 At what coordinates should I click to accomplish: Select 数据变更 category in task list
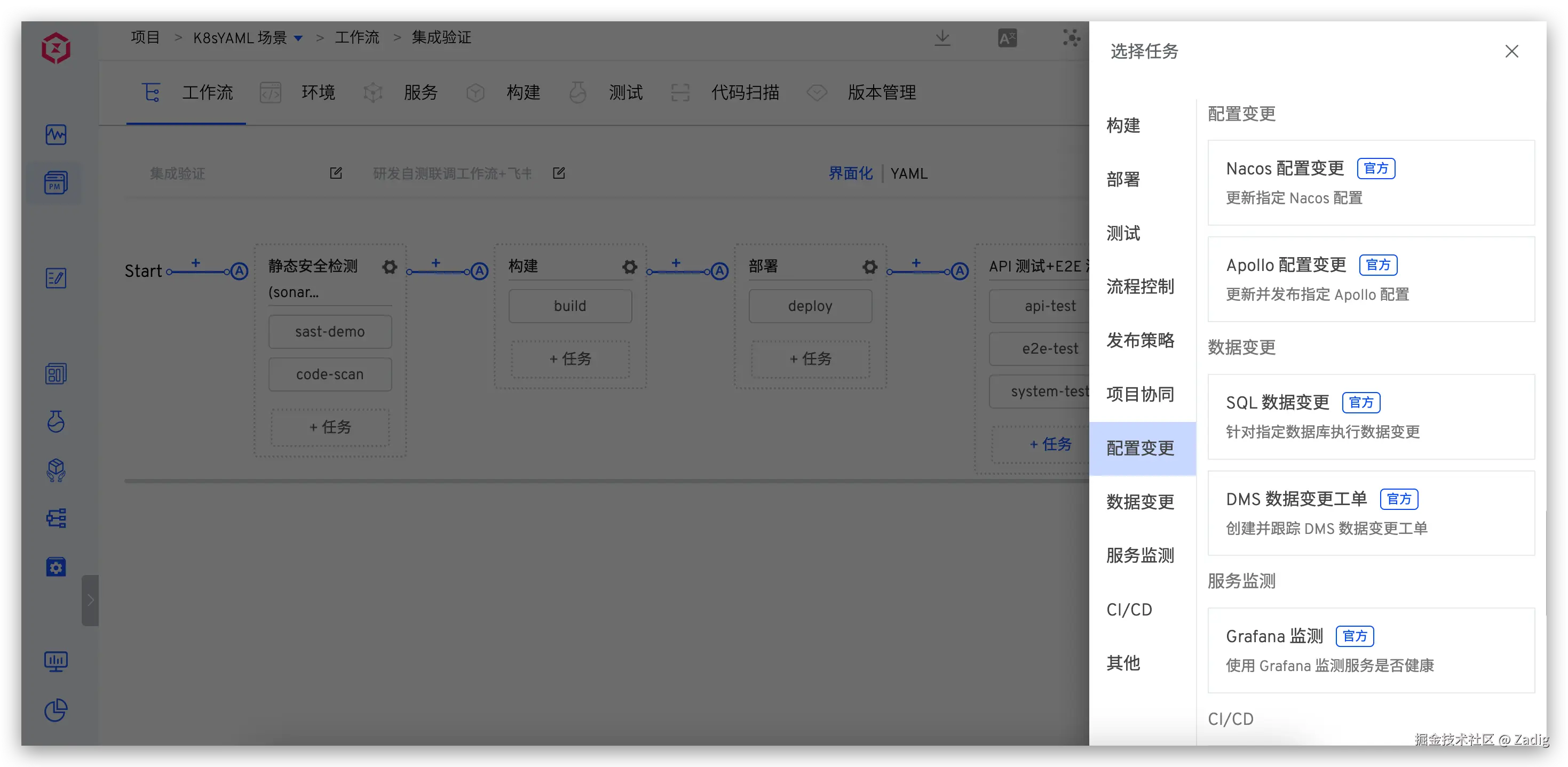pyautogui.click(x=1139, y=502)
